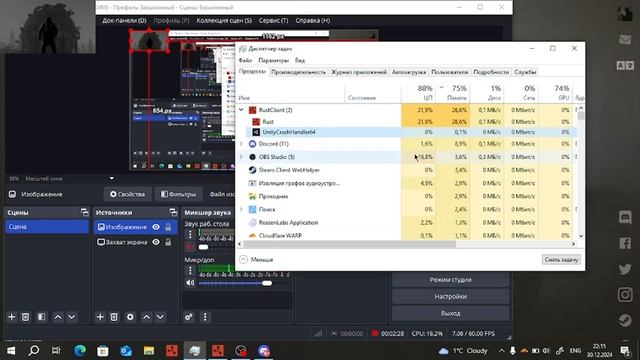The image size is (640, 360).
Task: Move scene down arrow in Сцены panel
Action: pos(71,317)
